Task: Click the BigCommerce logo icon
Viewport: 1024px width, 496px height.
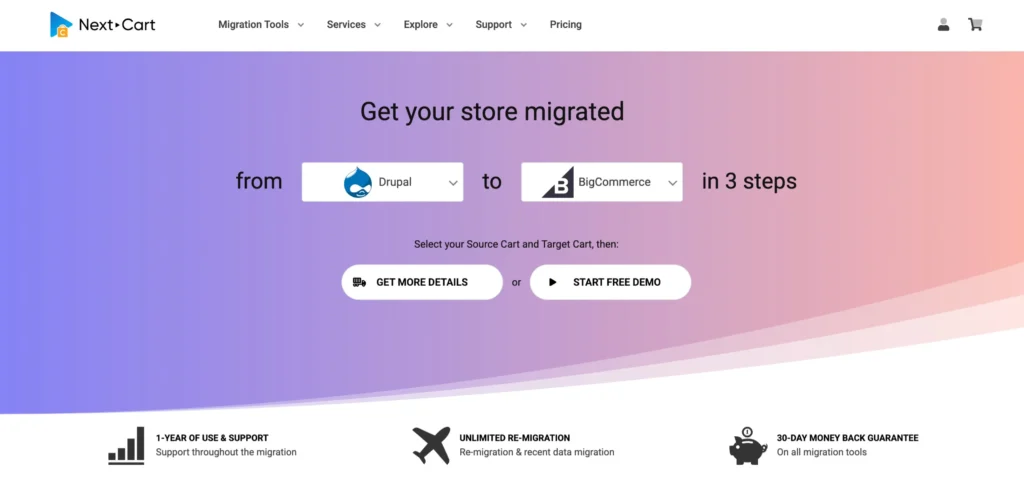Action: (x=558, y=182)
